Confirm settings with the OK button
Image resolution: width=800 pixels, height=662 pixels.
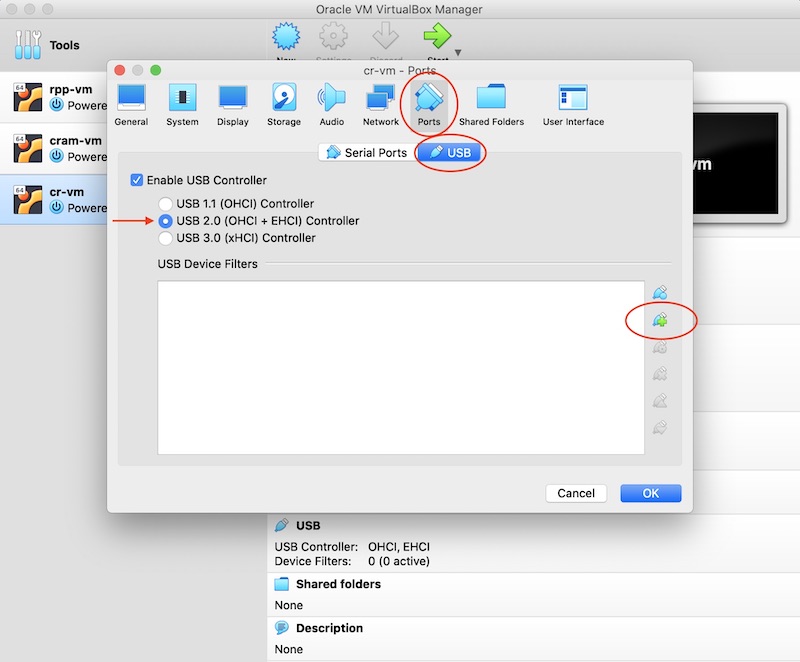[x=650, y=493]
